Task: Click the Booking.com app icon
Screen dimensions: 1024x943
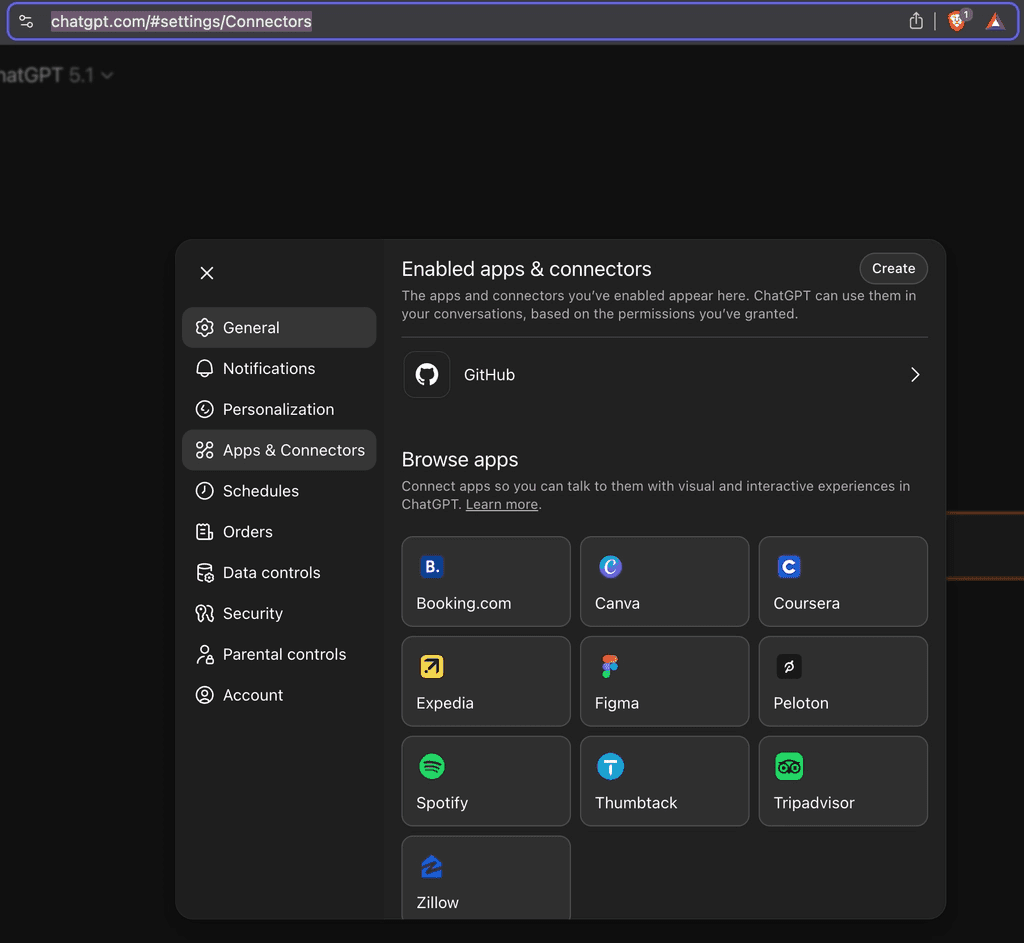Action: (x=431, y=566)
